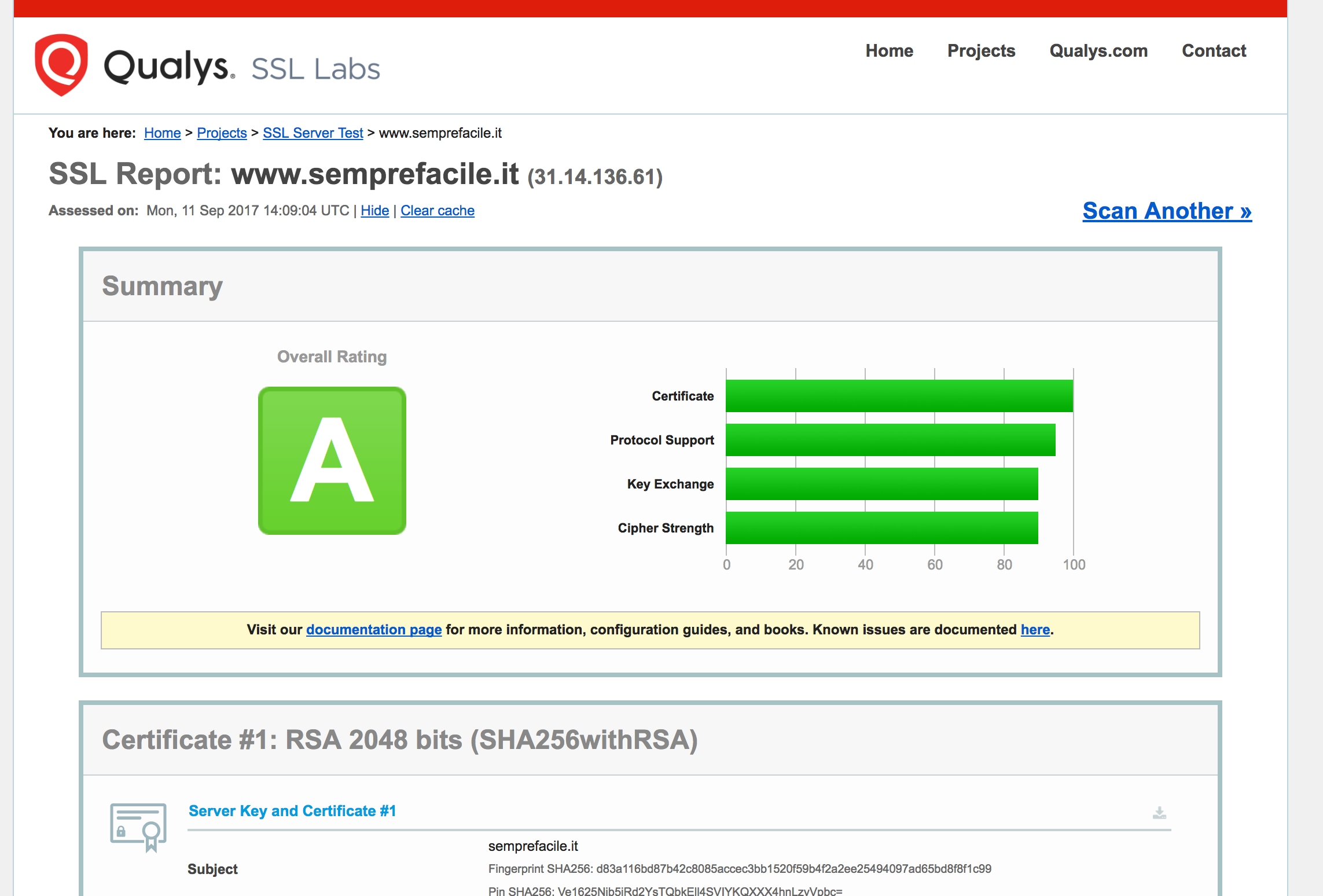Click the Overall Rating label
1323x896 pixels.
pyautogui.click(x=332, y=357)
